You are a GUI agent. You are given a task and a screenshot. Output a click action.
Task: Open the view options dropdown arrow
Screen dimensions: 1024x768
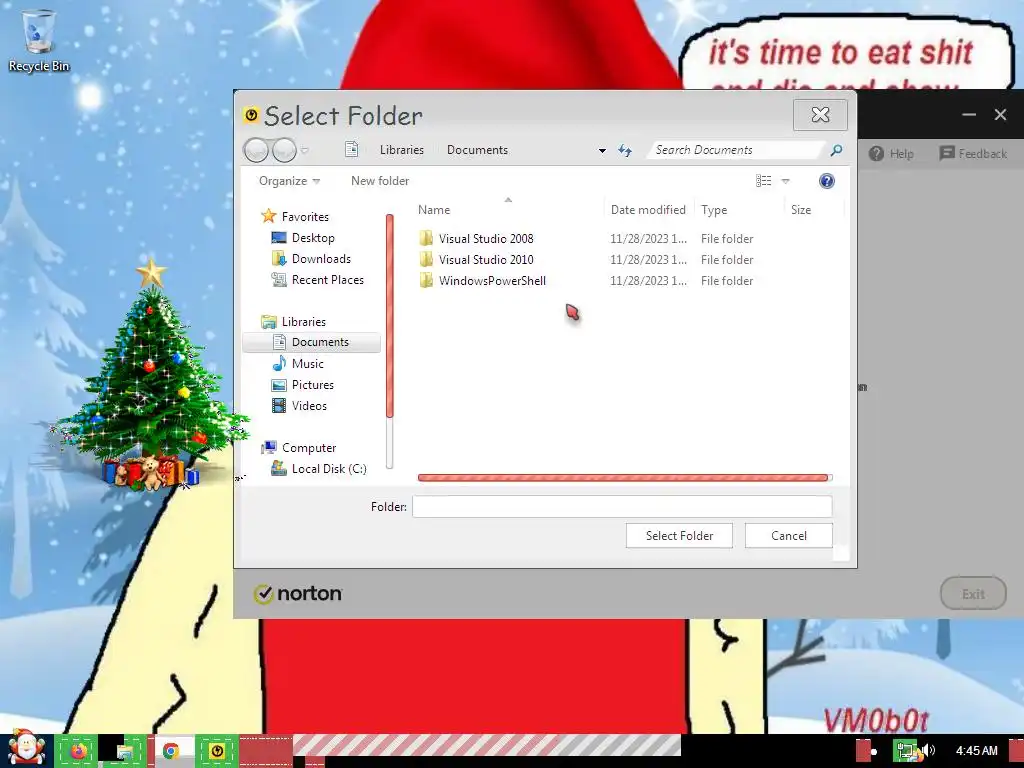[786, 181]
